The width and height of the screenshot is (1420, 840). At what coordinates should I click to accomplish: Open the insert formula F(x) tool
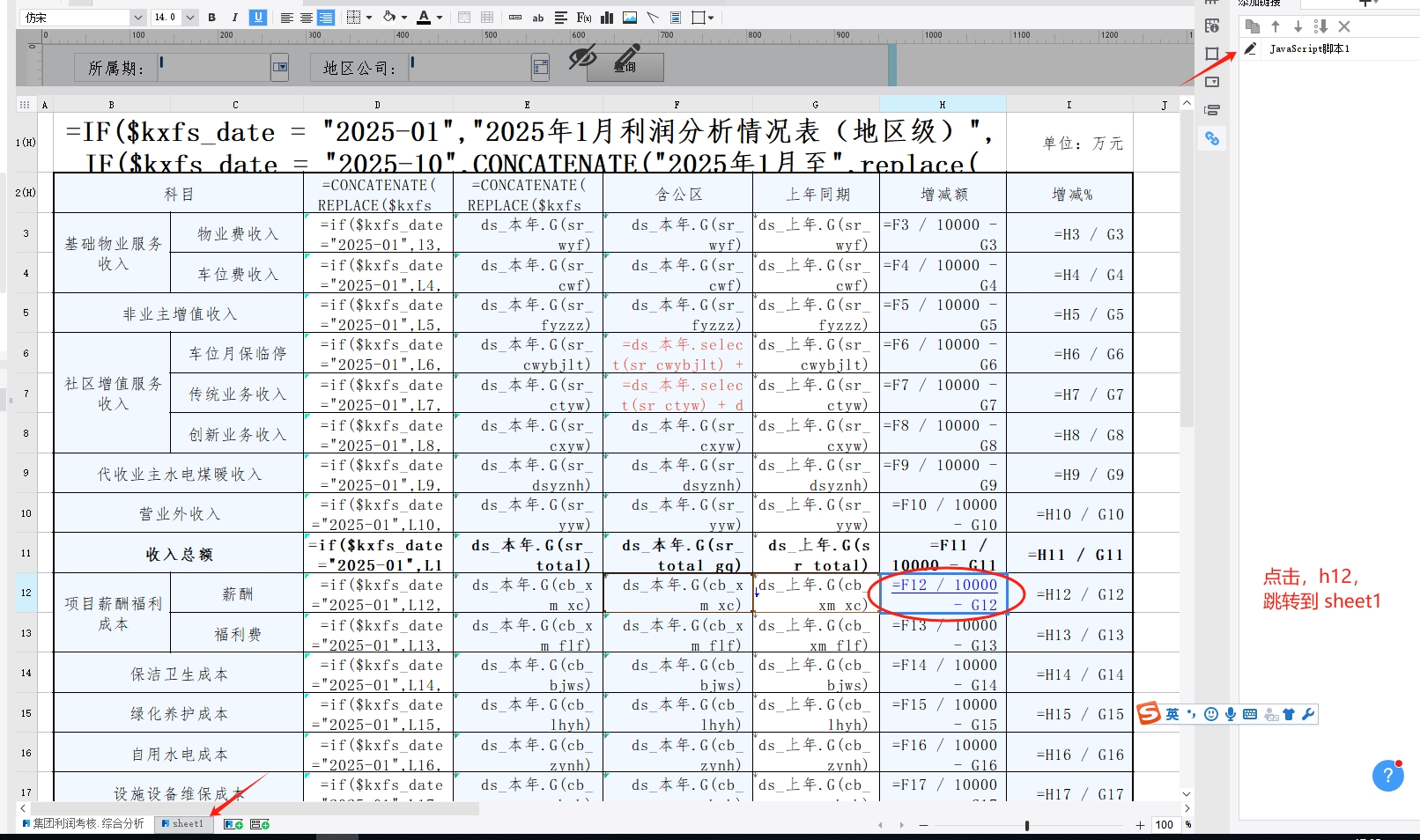click(583, 18)
